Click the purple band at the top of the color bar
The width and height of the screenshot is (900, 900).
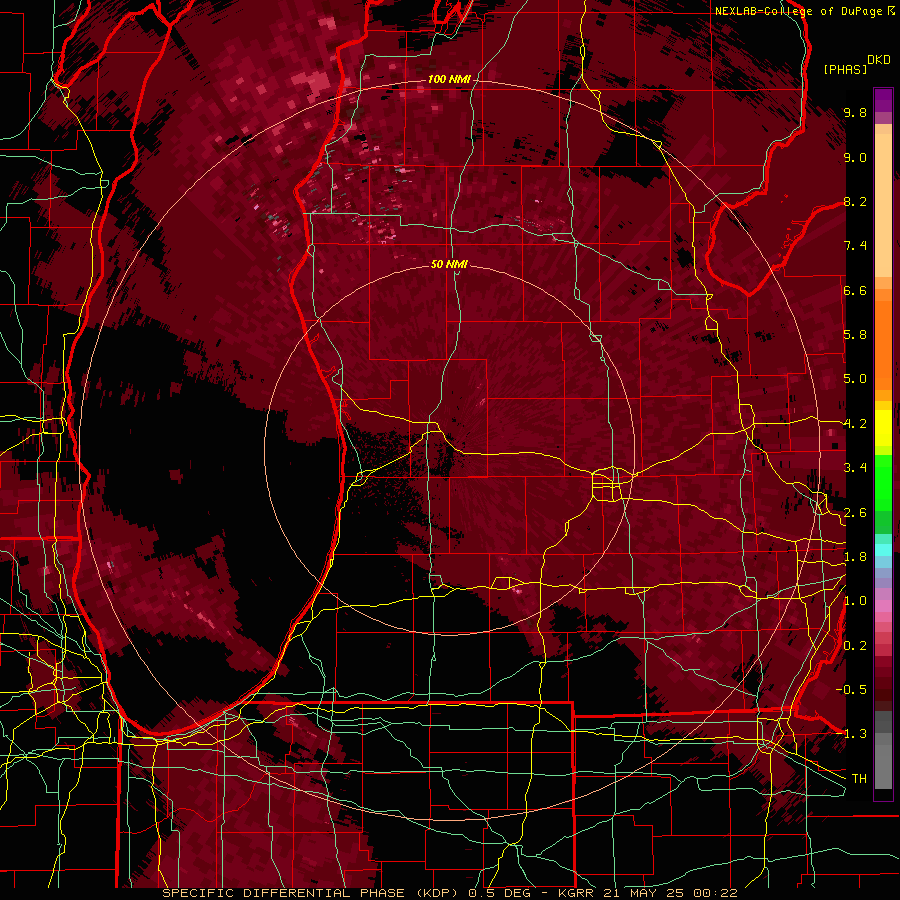pyautogui.click(x=883, y=100)
